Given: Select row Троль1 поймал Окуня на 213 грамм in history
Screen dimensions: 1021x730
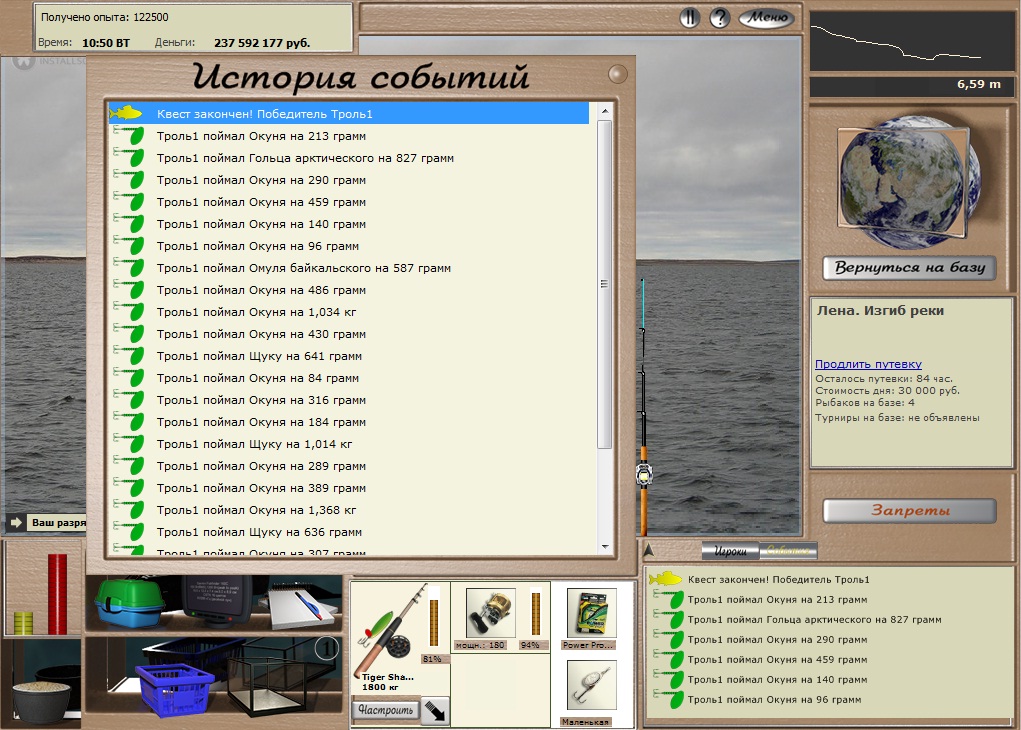Looking at the screenshot, I should click(348, 136).
